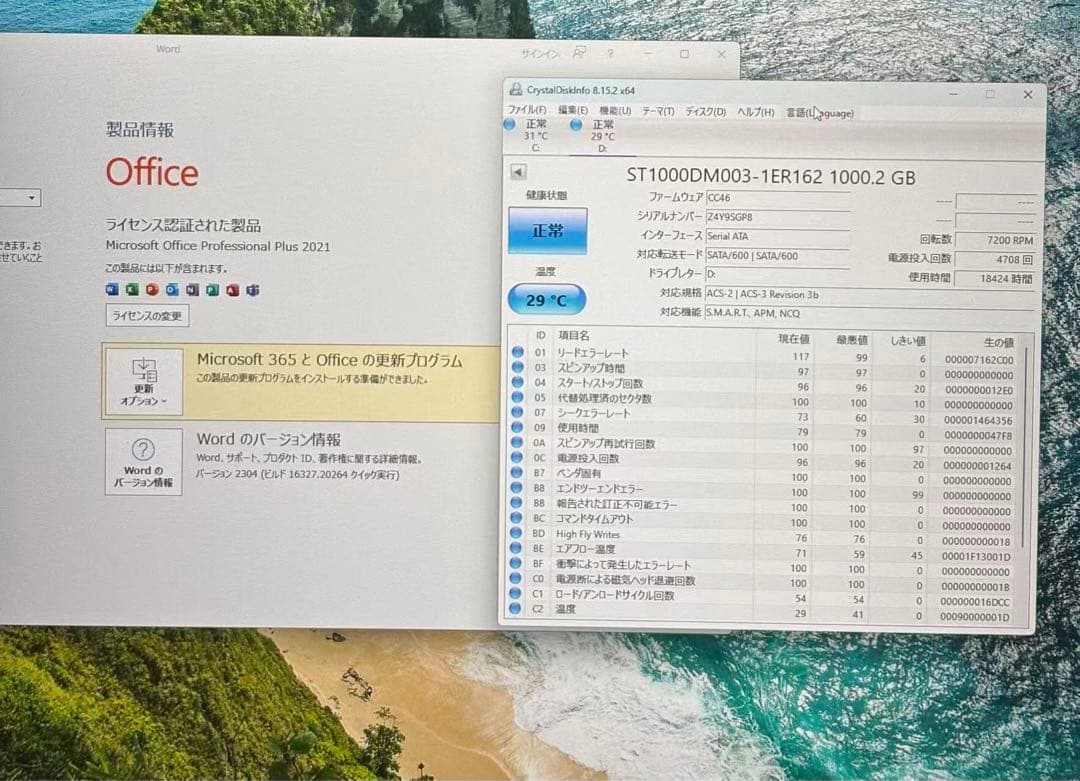The height and width of the screenshot is (781, 1080).
Task: Click the blue 正常 health status box
Action: tap(547, 231)
